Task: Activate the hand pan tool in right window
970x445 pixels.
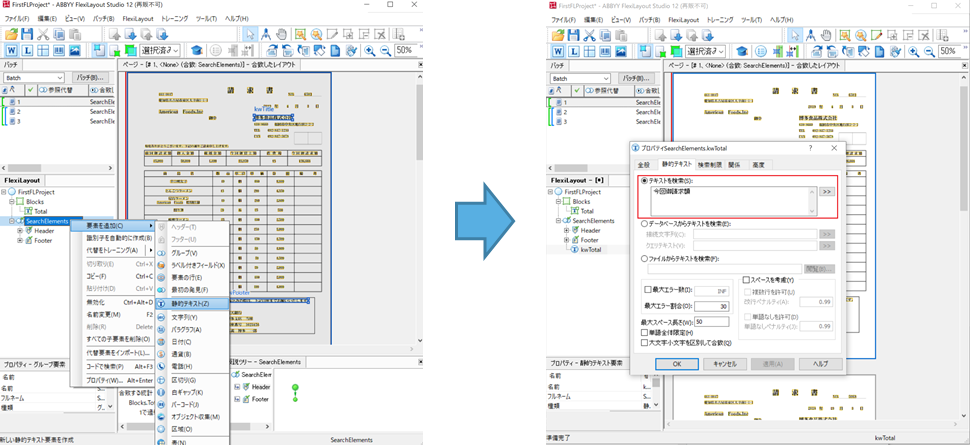Action: [827, 35]
